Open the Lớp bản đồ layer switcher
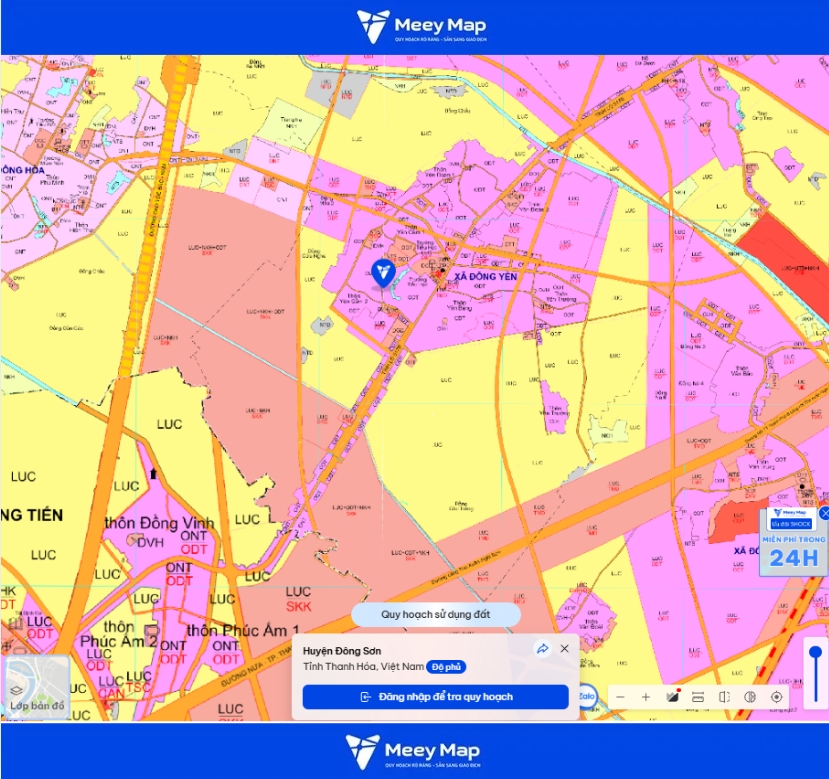 click(x=36, y=686)
